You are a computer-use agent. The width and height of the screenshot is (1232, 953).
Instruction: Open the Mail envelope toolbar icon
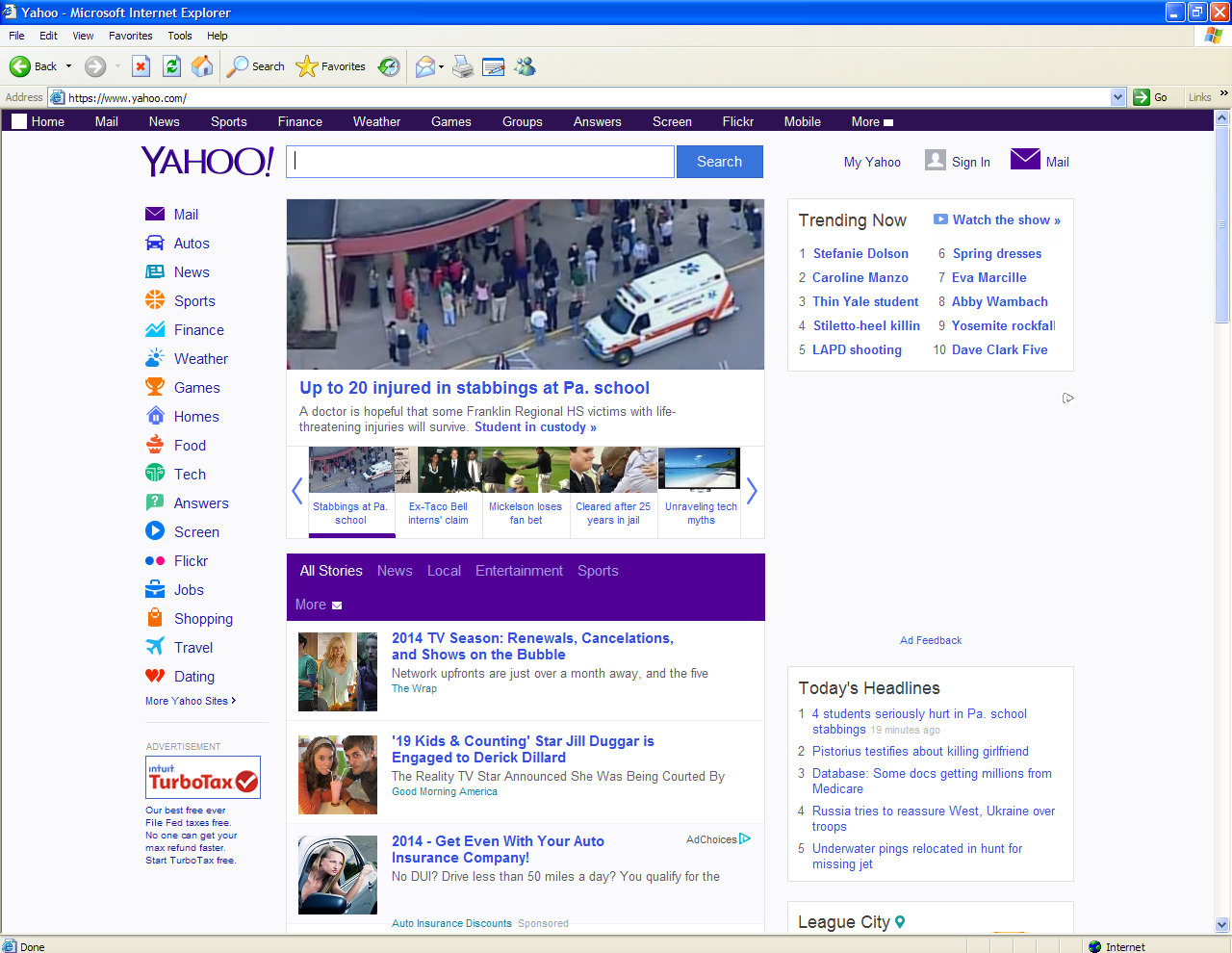424,66
